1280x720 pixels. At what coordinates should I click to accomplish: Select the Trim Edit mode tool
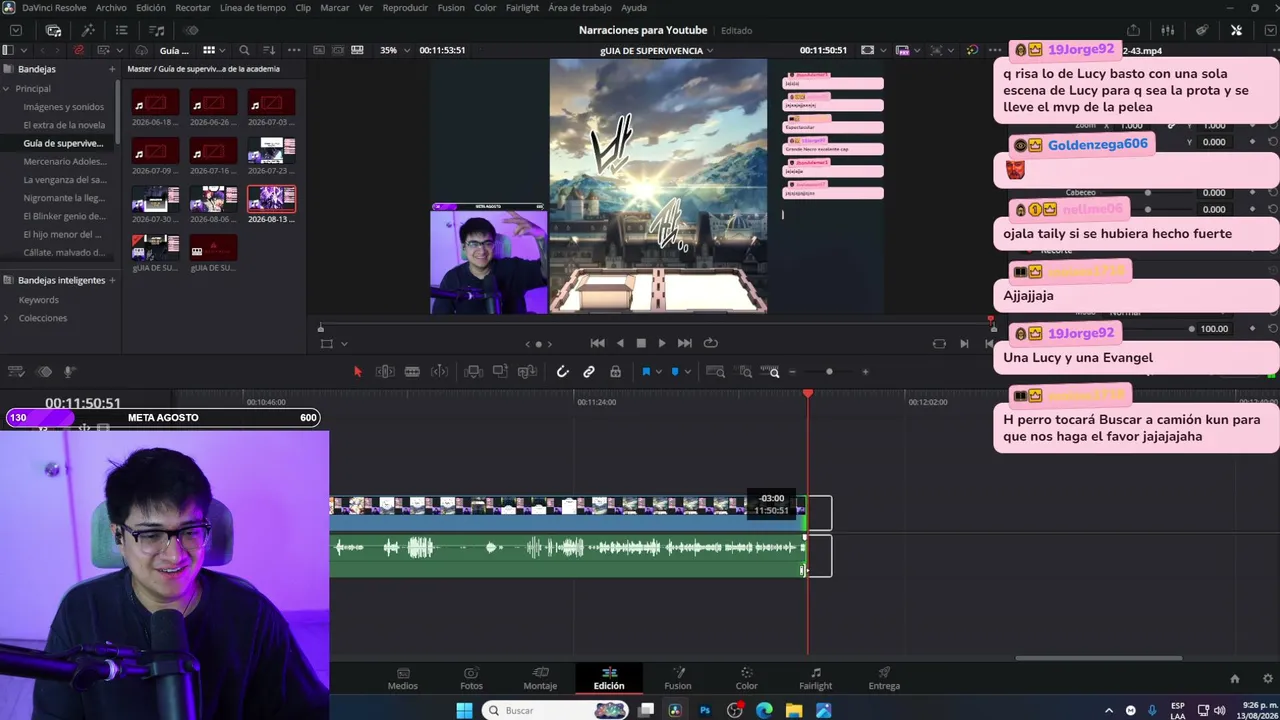(x=385, y=372)
